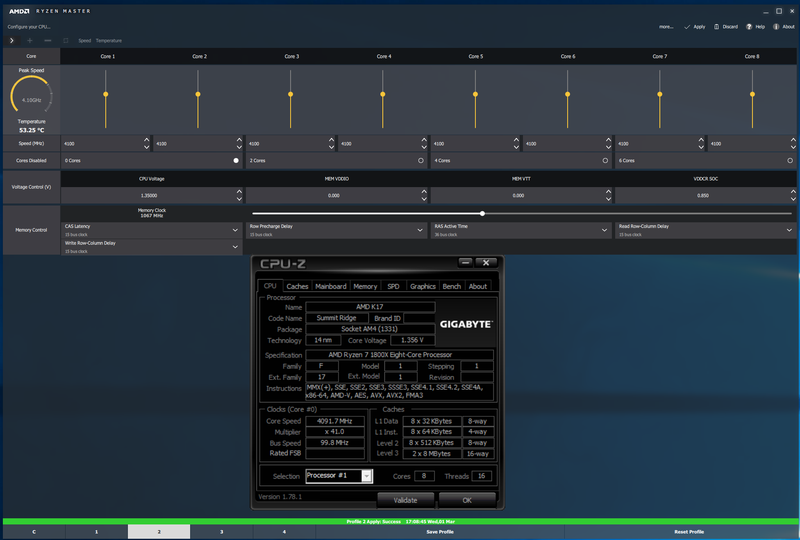Click Save Profile button

(x=440, y=532)
